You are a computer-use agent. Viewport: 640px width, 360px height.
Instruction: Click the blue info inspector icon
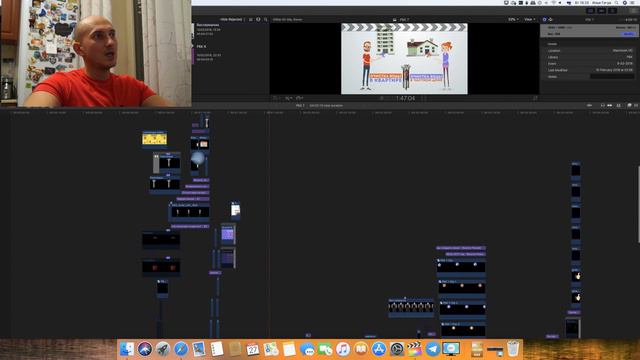pyautogui.click(x=544, y=19)
